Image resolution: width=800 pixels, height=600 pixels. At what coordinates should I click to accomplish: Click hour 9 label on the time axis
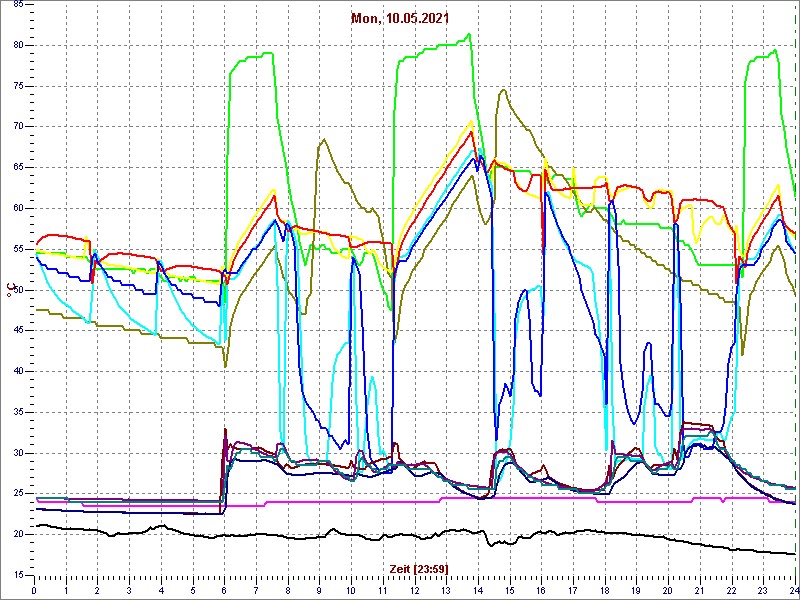coord(319,590)
